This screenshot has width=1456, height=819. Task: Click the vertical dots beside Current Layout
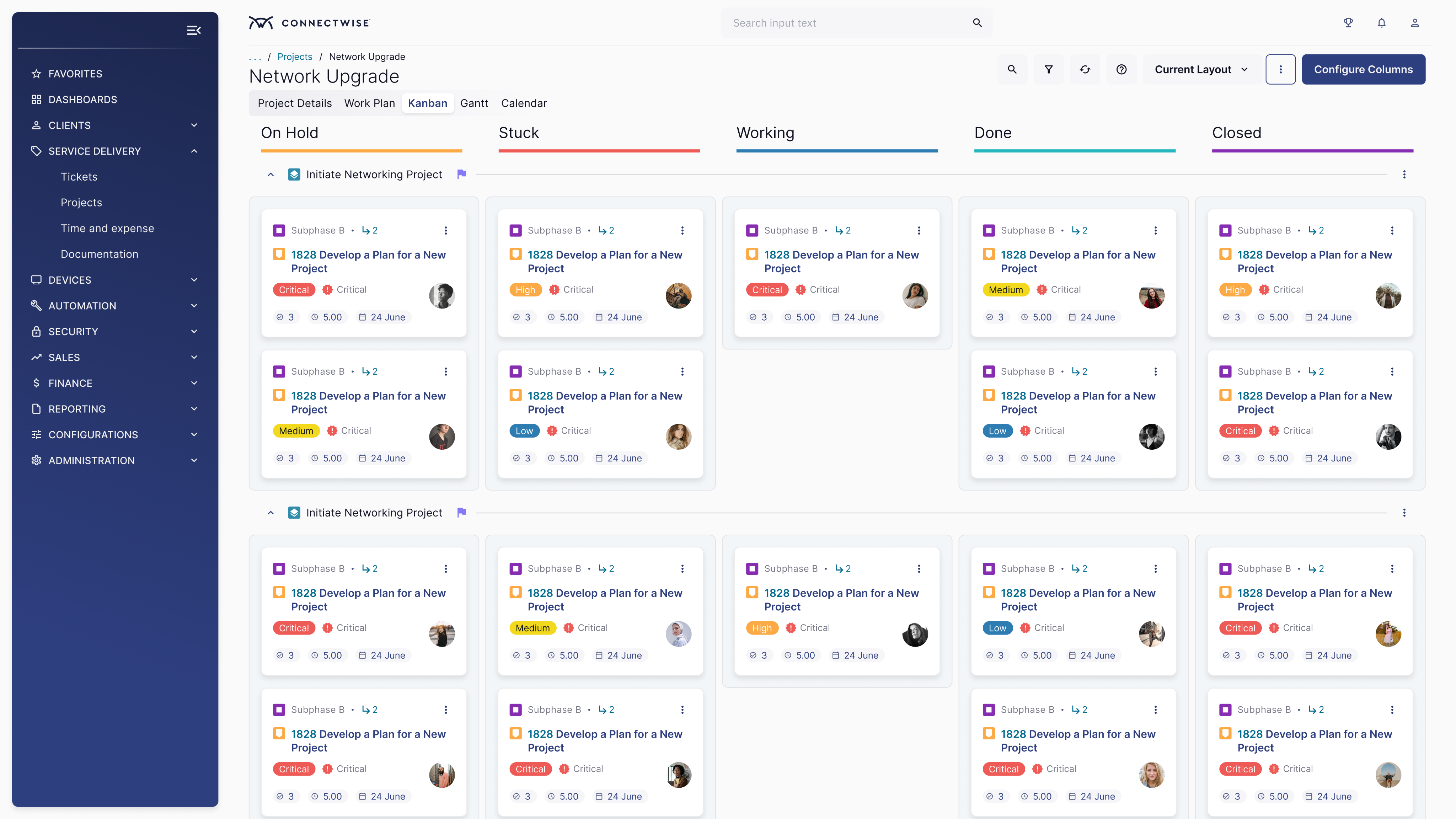click(1280, 70)
